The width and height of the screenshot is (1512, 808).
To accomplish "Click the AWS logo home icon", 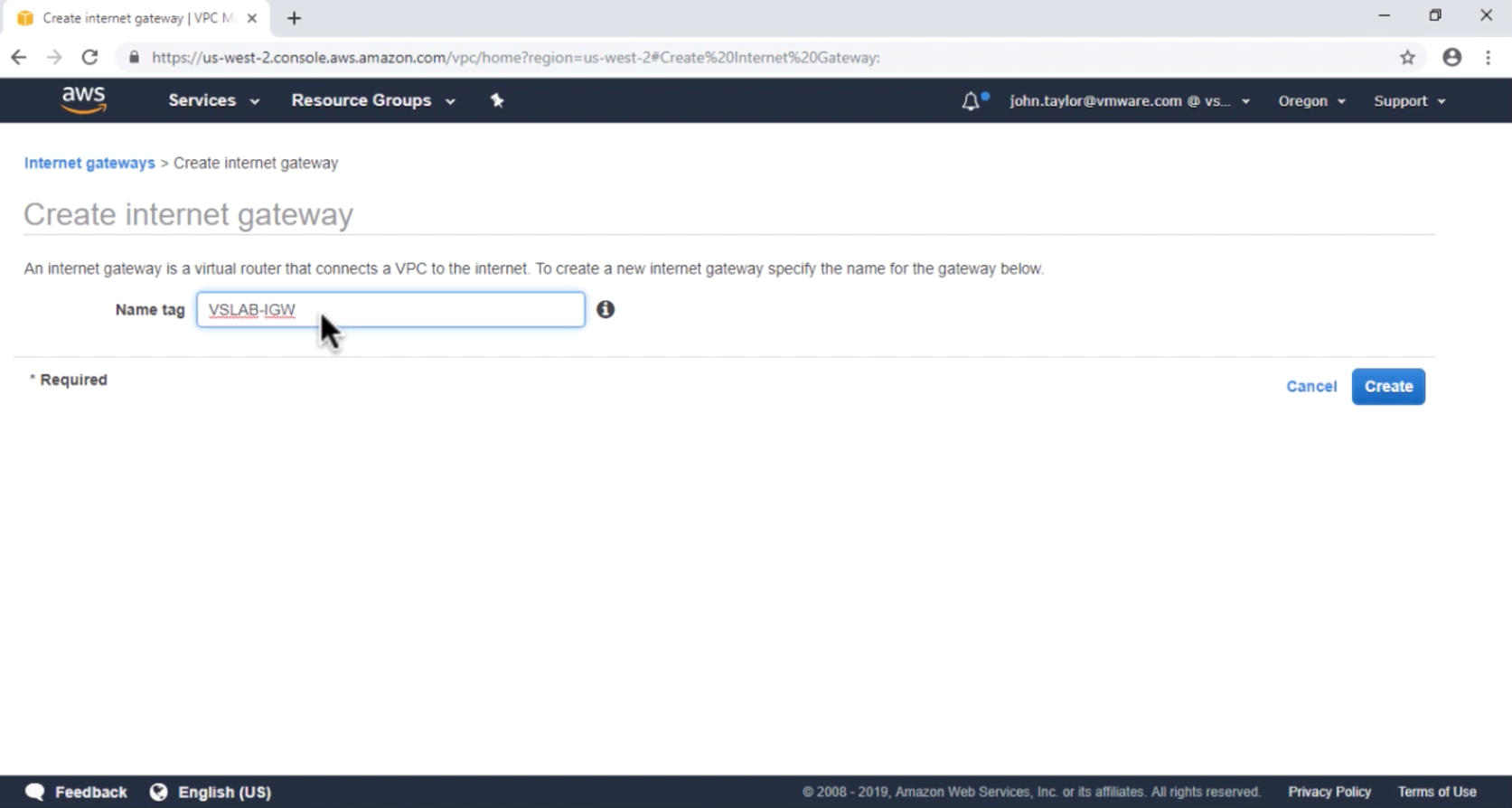I will point(83,100).
